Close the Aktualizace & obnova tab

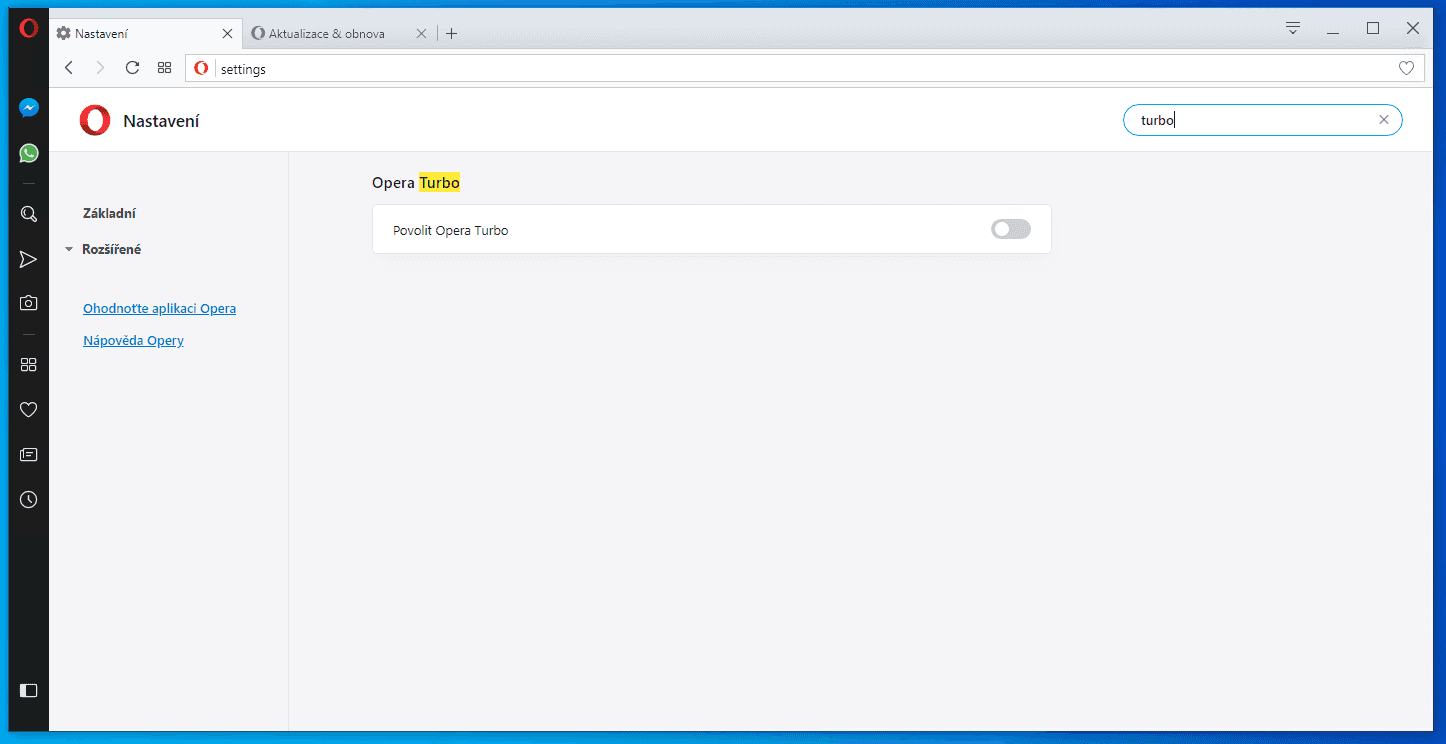coord(421,34)
